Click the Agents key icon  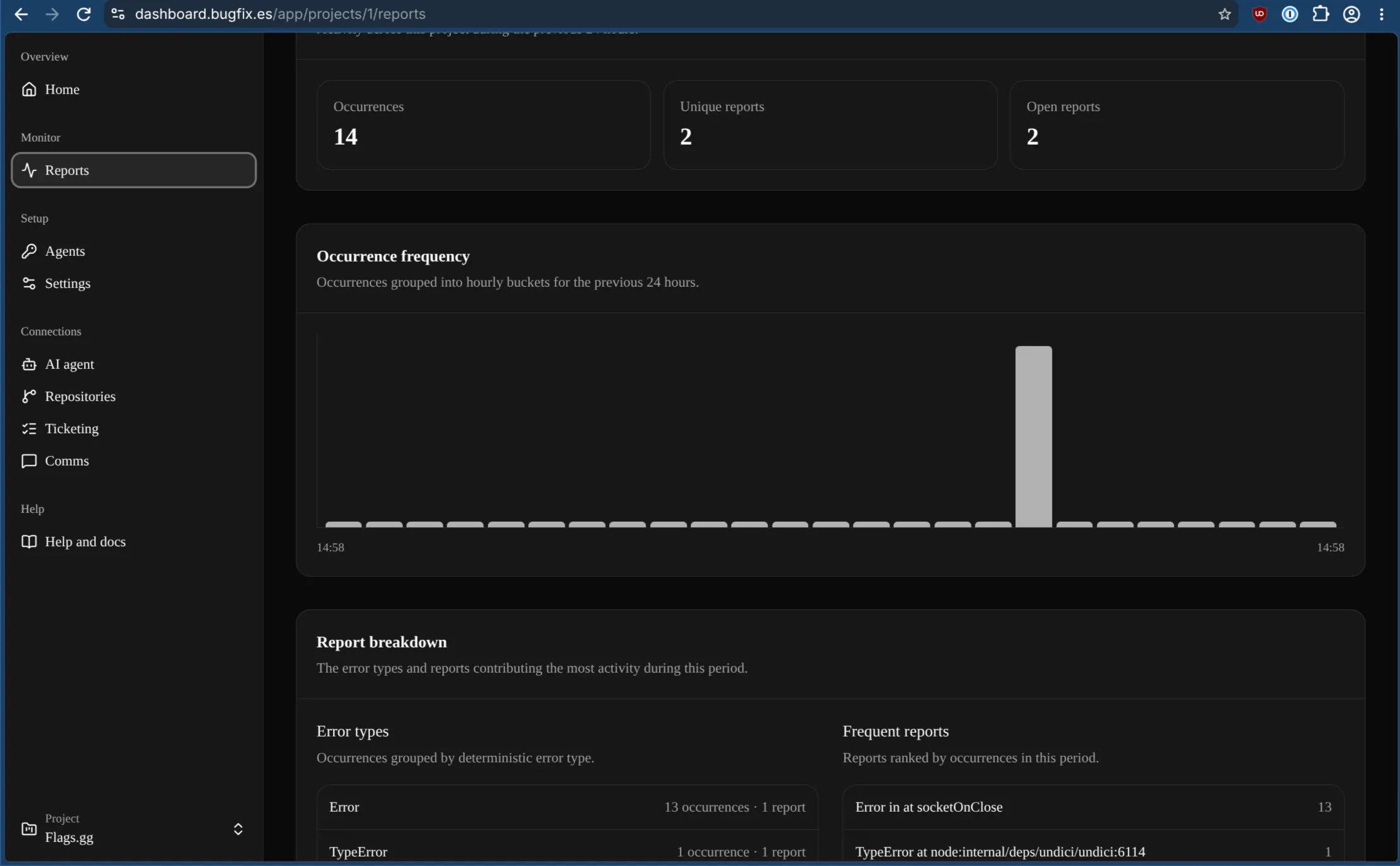coord(29,251)
